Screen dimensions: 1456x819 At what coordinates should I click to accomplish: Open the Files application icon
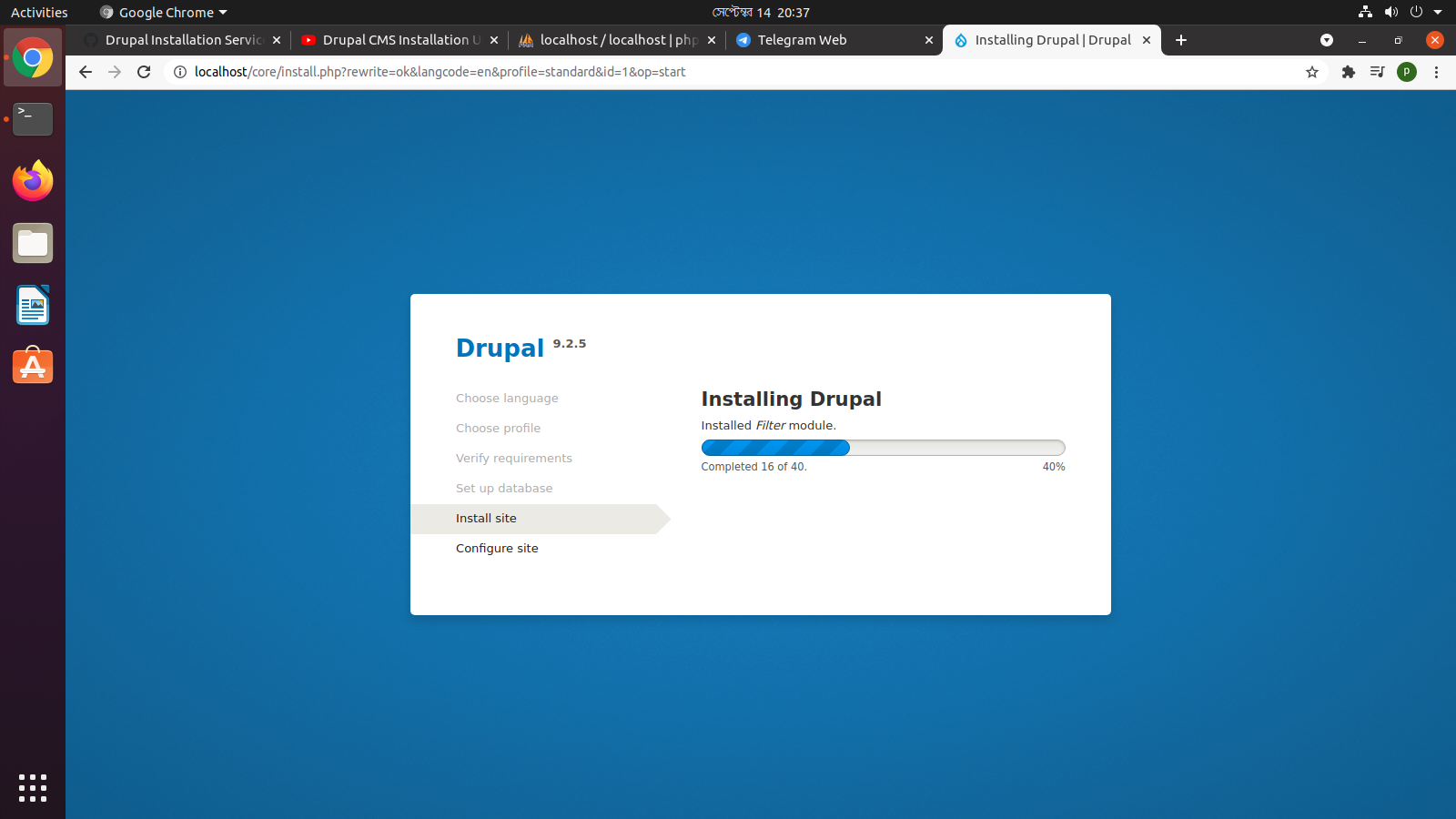click(33, 243)
